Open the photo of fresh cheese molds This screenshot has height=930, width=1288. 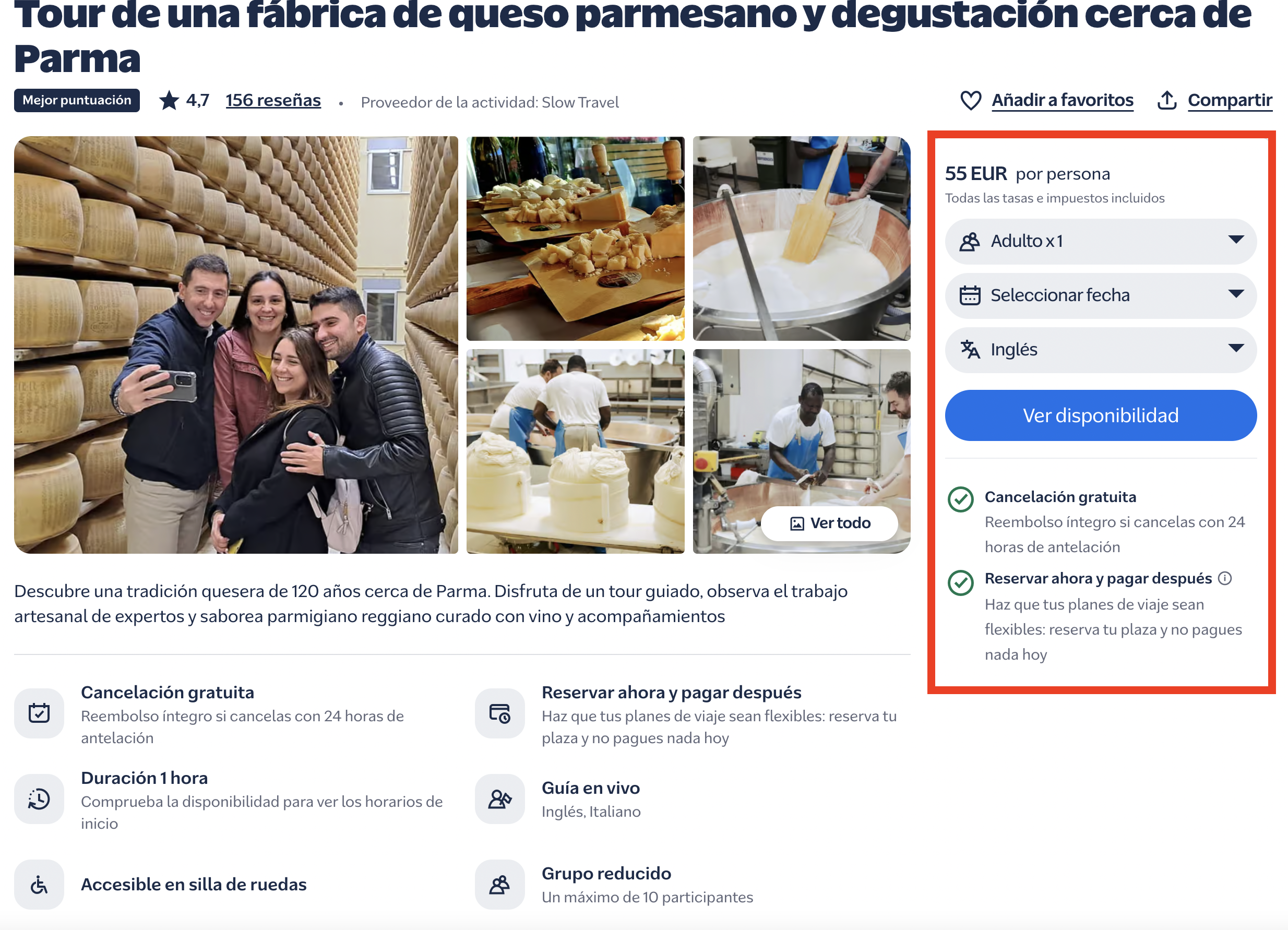(x=575, y=451)
